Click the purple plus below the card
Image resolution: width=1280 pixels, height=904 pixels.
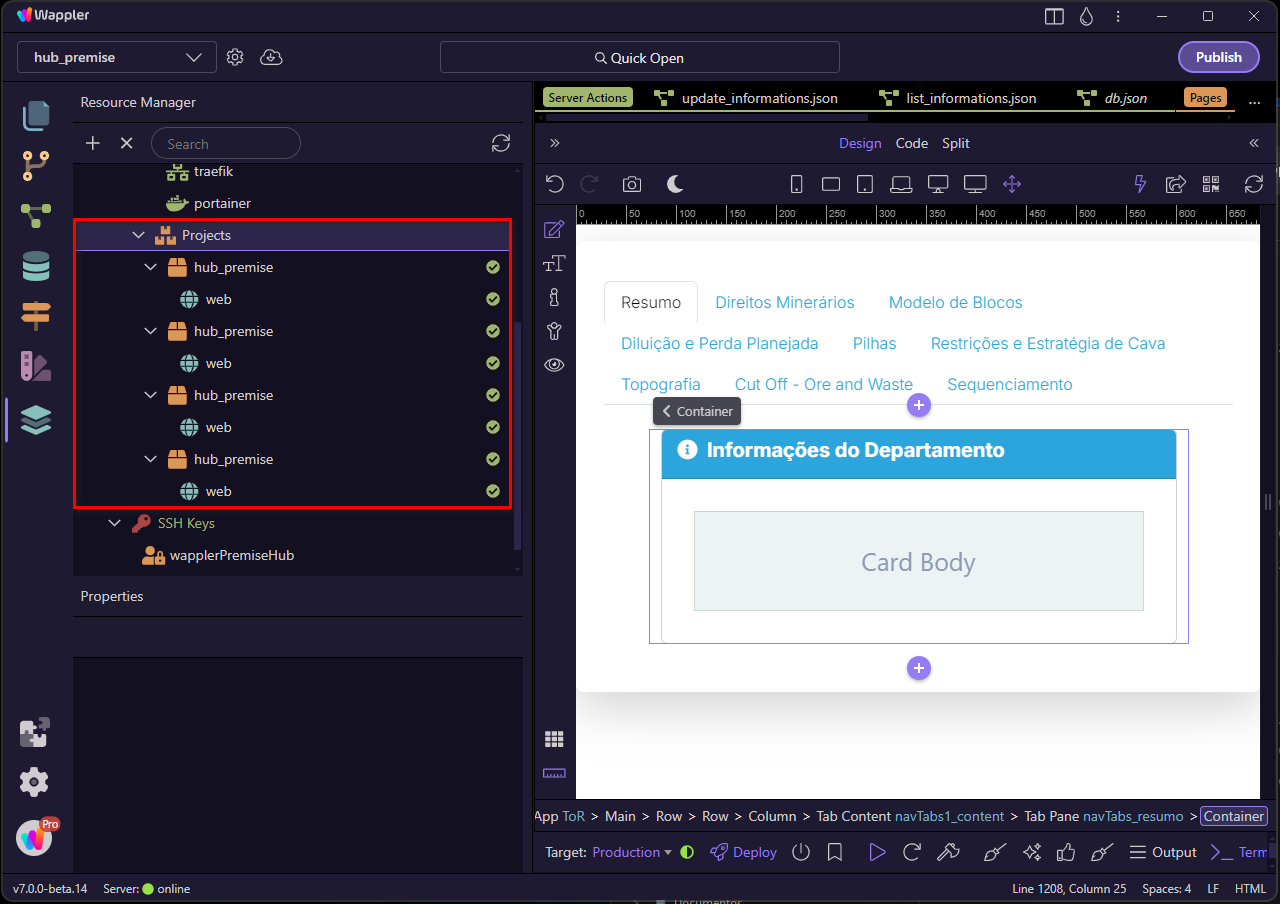click(x=919, y=668)
